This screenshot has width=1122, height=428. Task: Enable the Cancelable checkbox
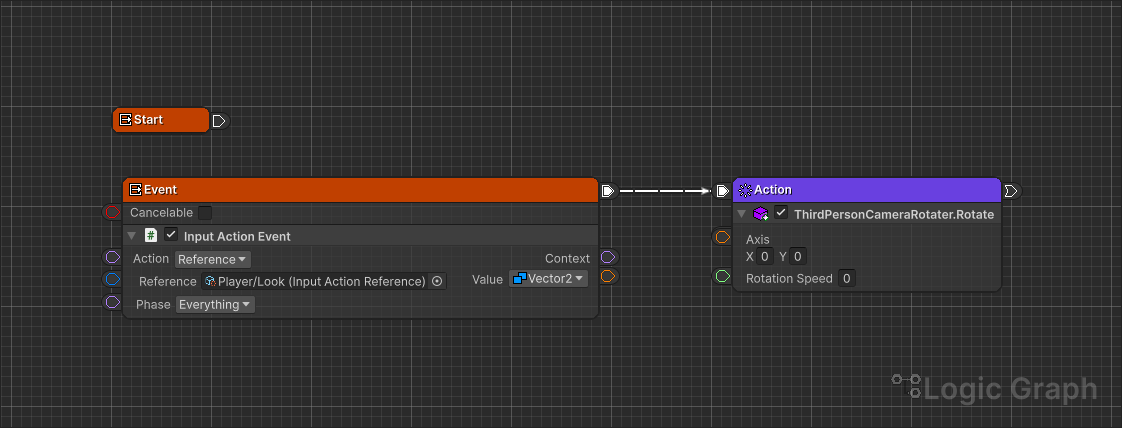pyautogui.click(x=205, y=213)
